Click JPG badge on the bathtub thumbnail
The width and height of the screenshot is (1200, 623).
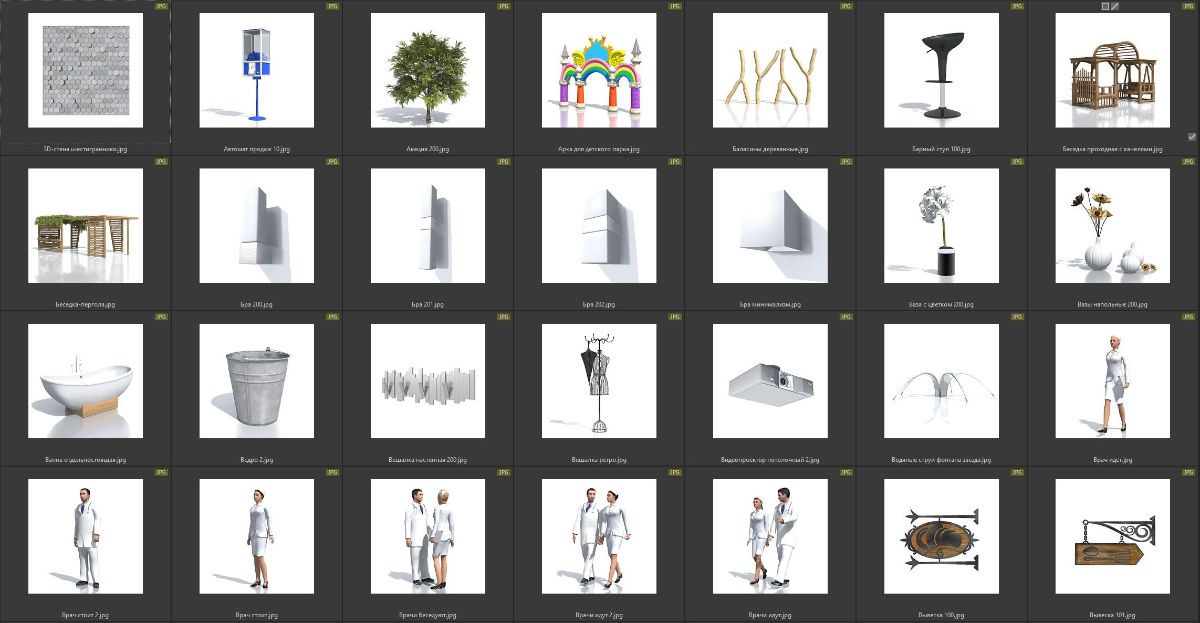tap(162, 317)
